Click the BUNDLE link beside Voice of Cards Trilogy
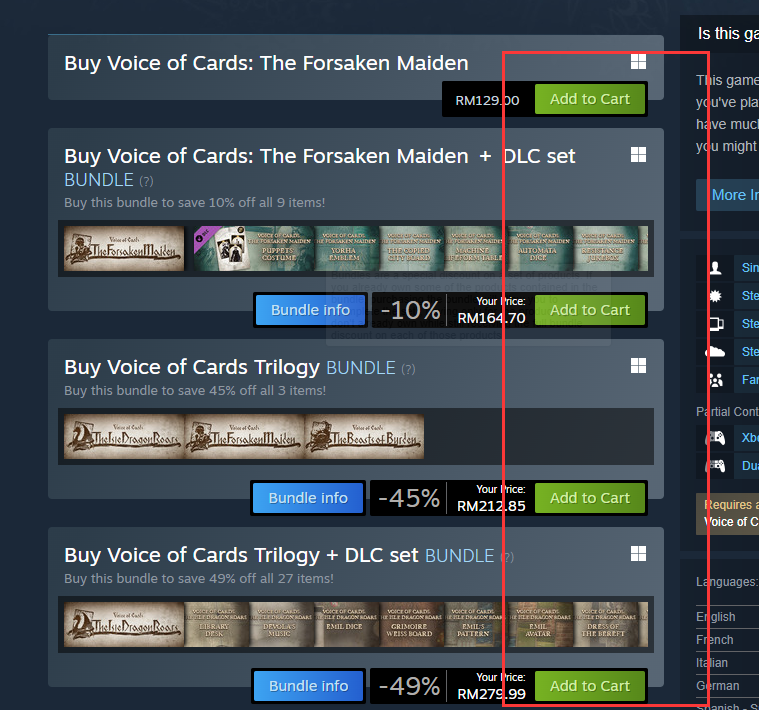 coord(361,368)
